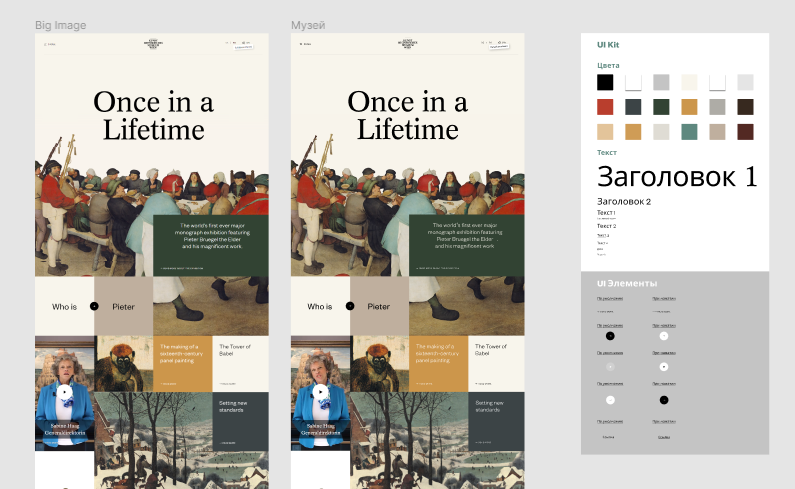Open The Tower of Babel card in Big Image
Screen dimensions: 795x489
pyautogui.click(x=240, y=364)
